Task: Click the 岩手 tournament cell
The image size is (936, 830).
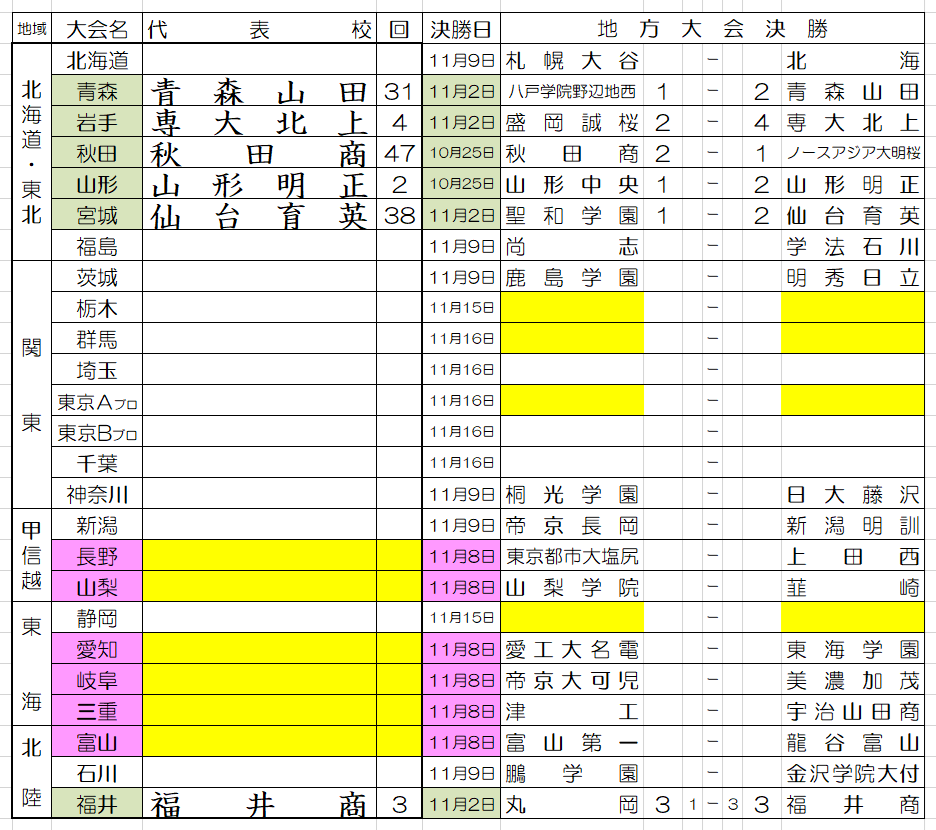Action: click(97, 122)
